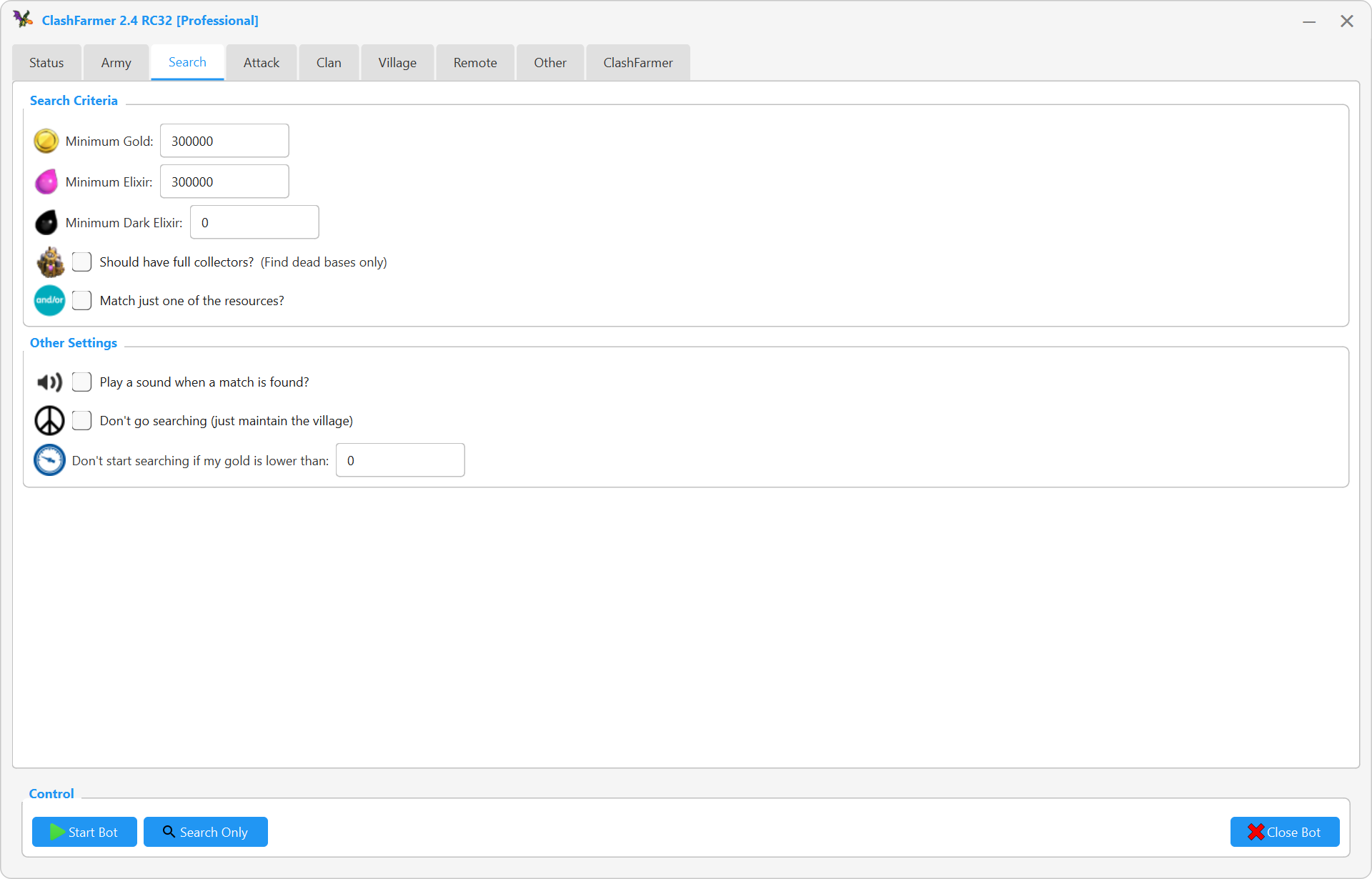Switch to the Army tab
Image resolution: width=1372 pixels, height=879 pixels.
pyautogui.click(x=116, y=63)
